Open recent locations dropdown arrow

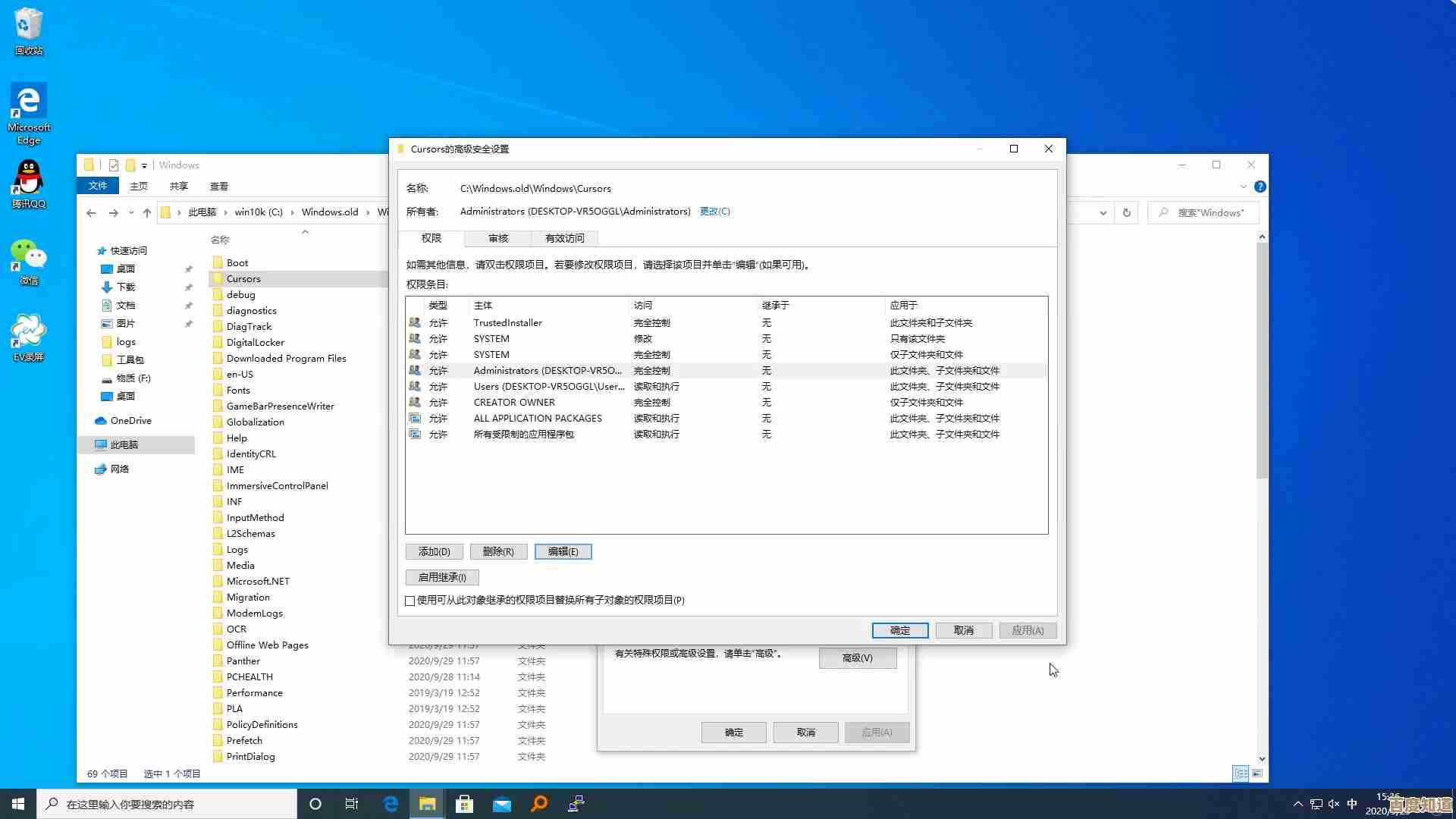click(x=131, y=213)
